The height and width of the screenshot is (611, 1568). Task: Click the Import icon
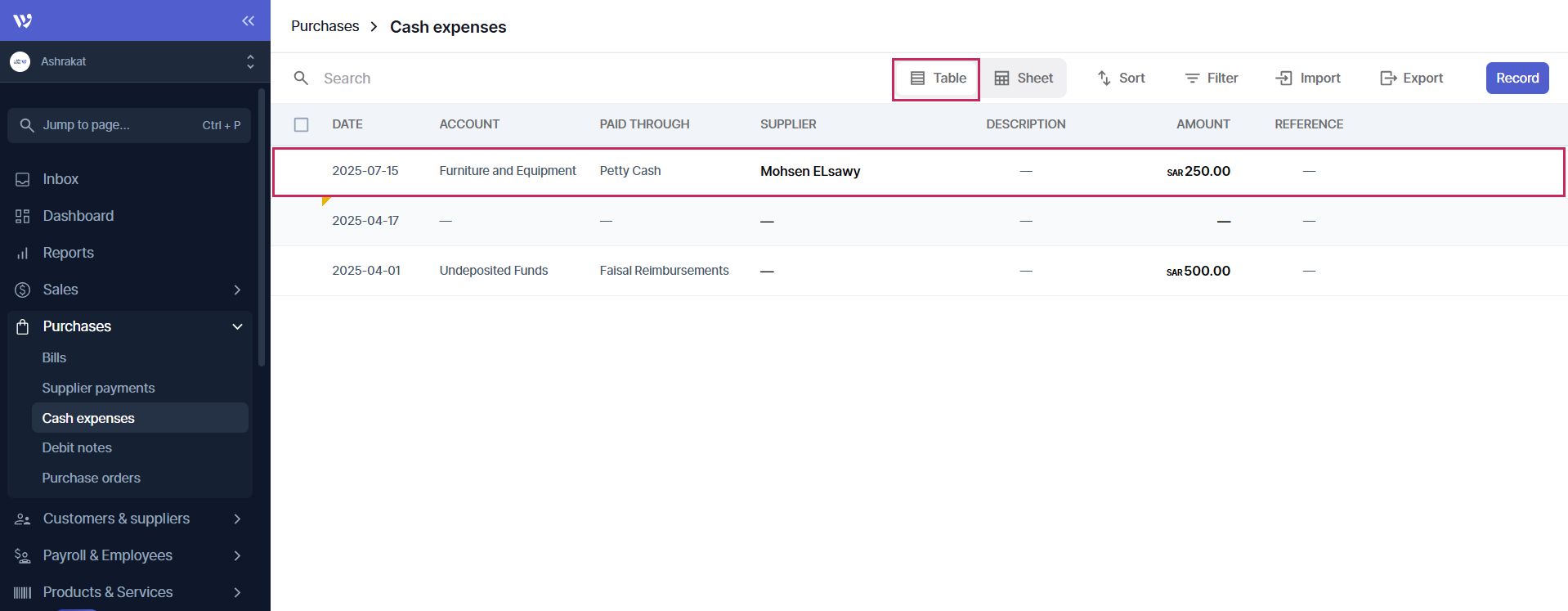click(x=1284, y=79)
